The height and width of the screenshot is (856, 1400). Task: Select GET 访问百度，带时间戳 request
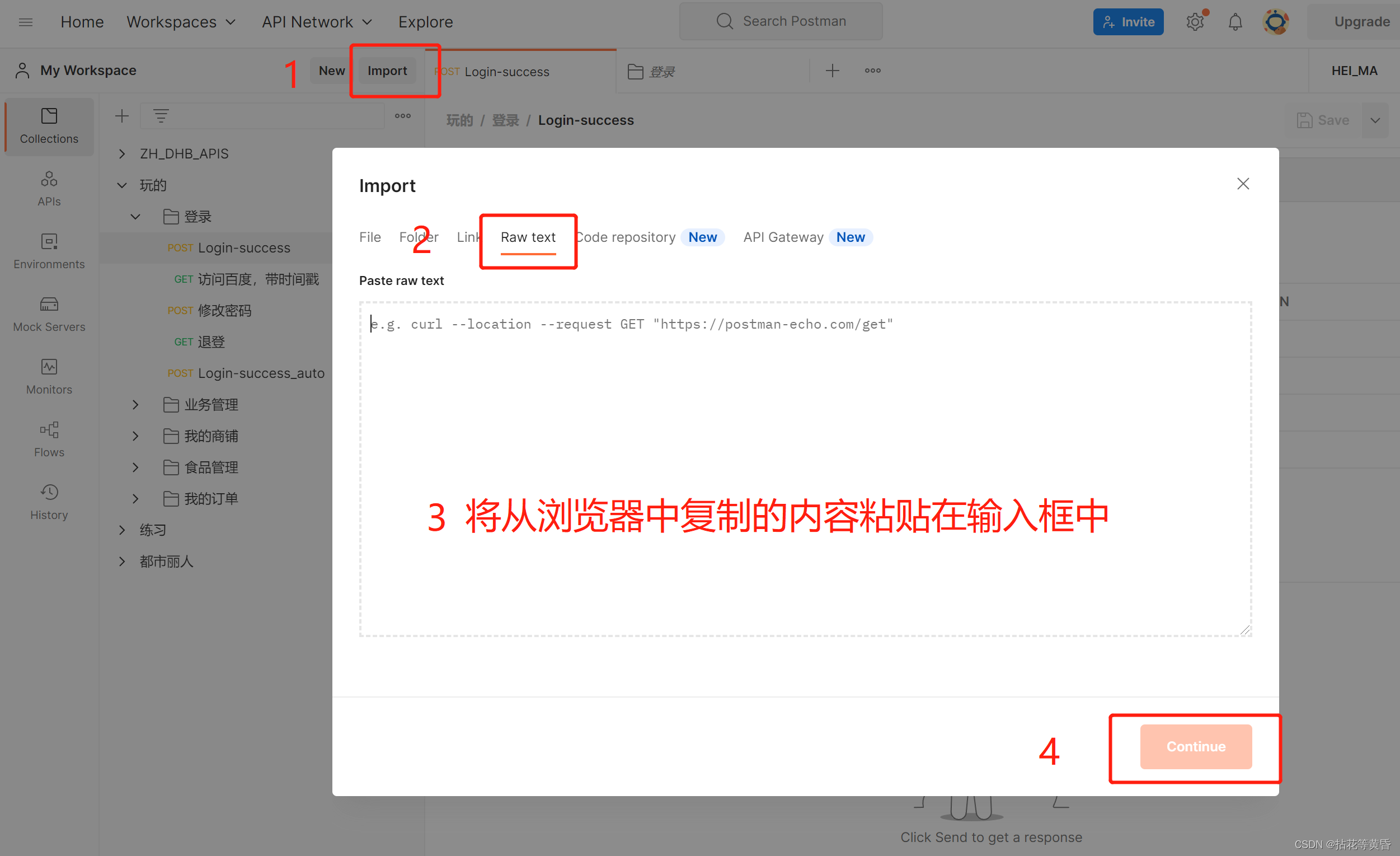(246, 279)
